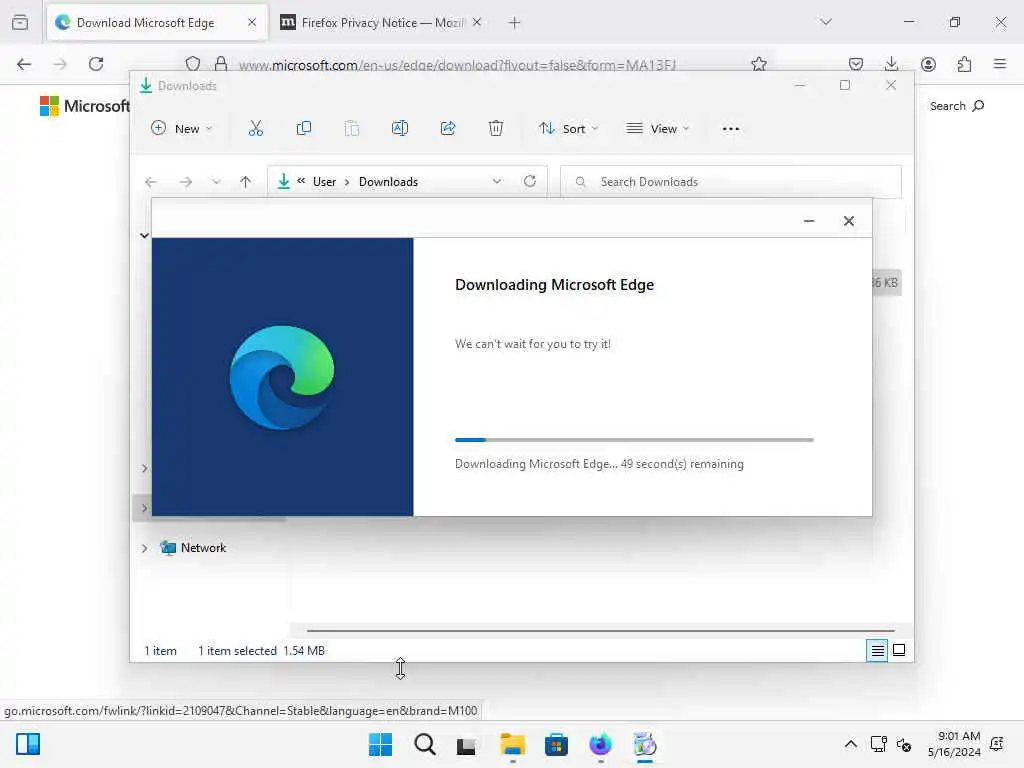The width and height of the screenshot is (1024, 768).
Task: Click the Firefox URL address bar
Action: [457, 65]
